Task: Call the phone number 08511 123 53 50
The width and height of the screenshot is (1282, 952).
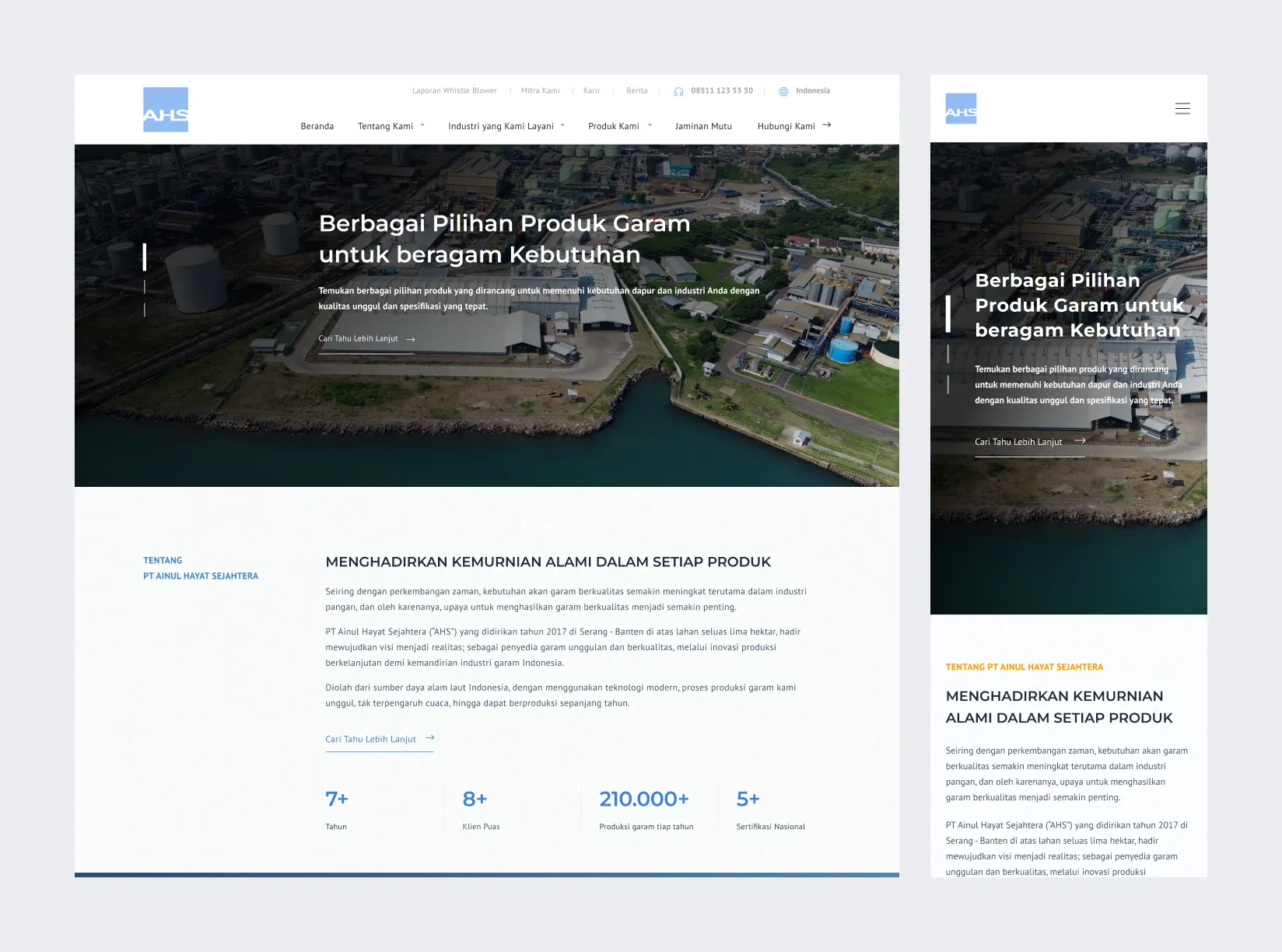Action: [x=721, y=91]
